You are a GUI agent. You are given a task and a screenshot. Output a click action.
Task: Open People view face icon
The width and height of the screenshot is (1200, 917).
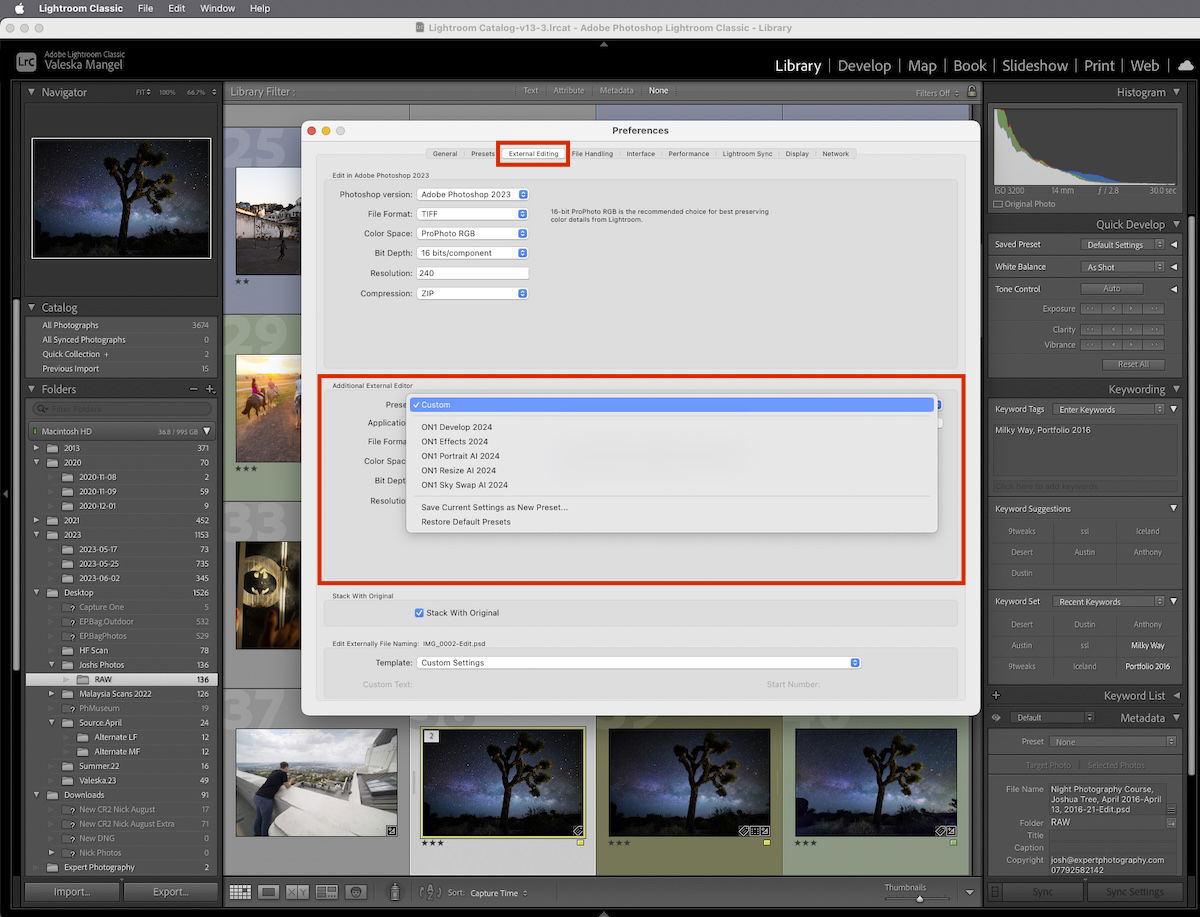click(355, 891)
